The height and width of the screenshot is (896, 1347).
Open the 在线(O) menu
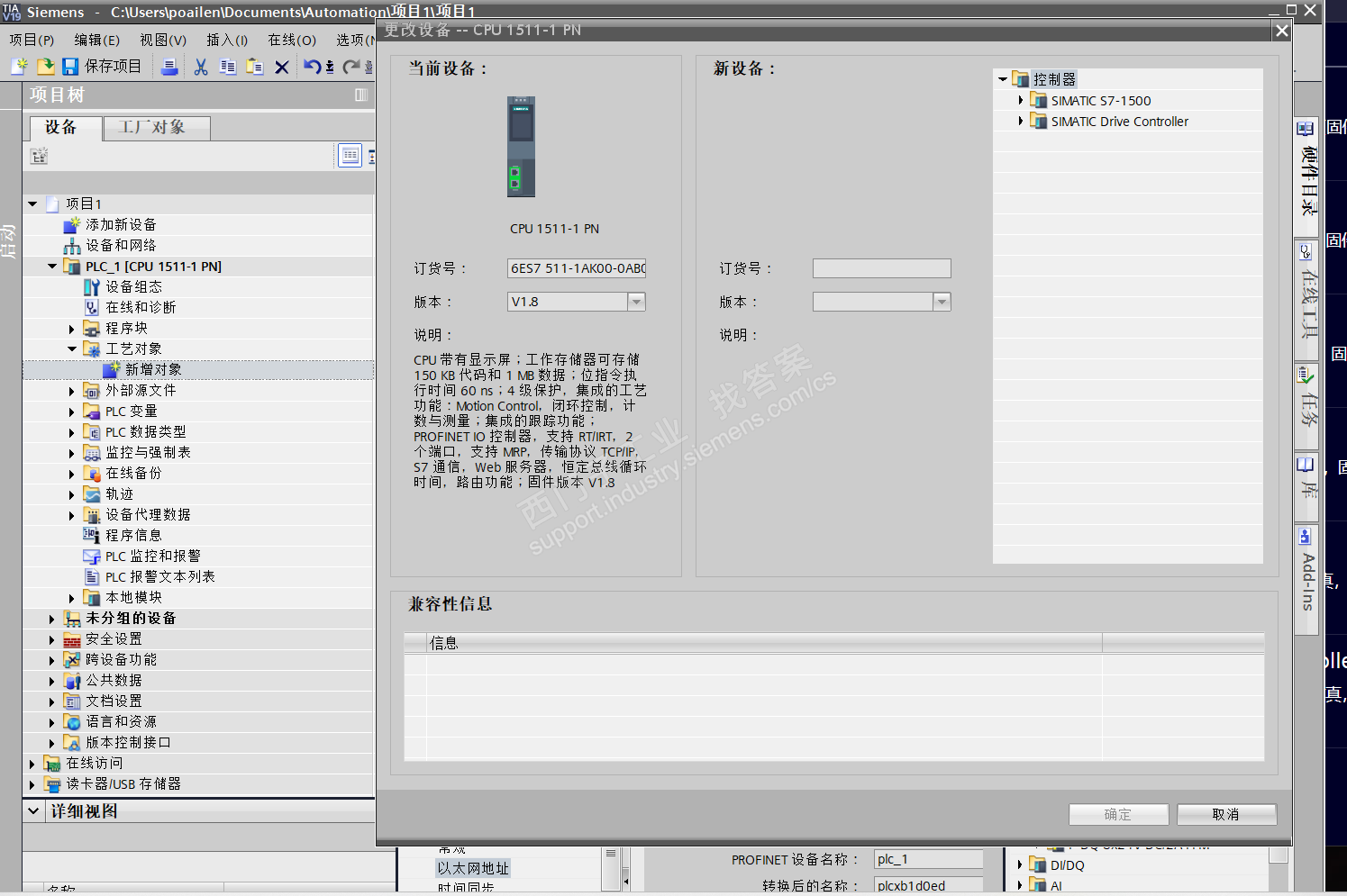[292, 40]
